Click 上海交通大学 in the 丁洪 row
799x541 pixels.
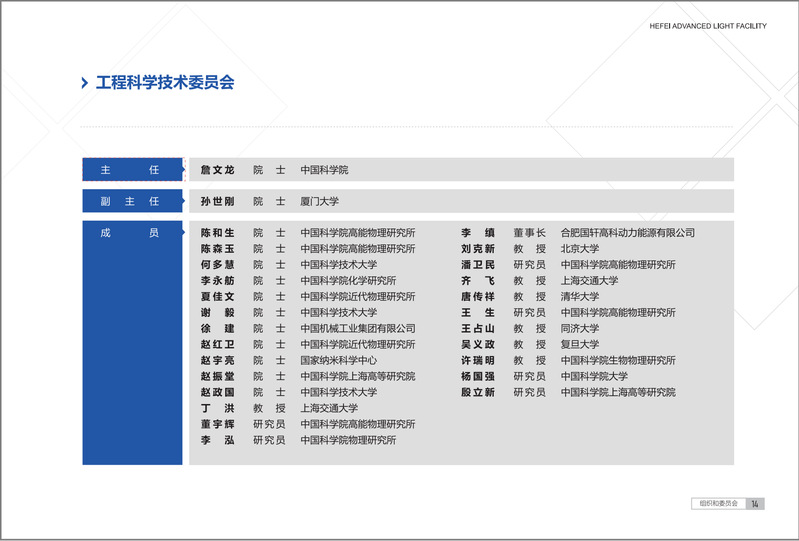tap(329, 409)
